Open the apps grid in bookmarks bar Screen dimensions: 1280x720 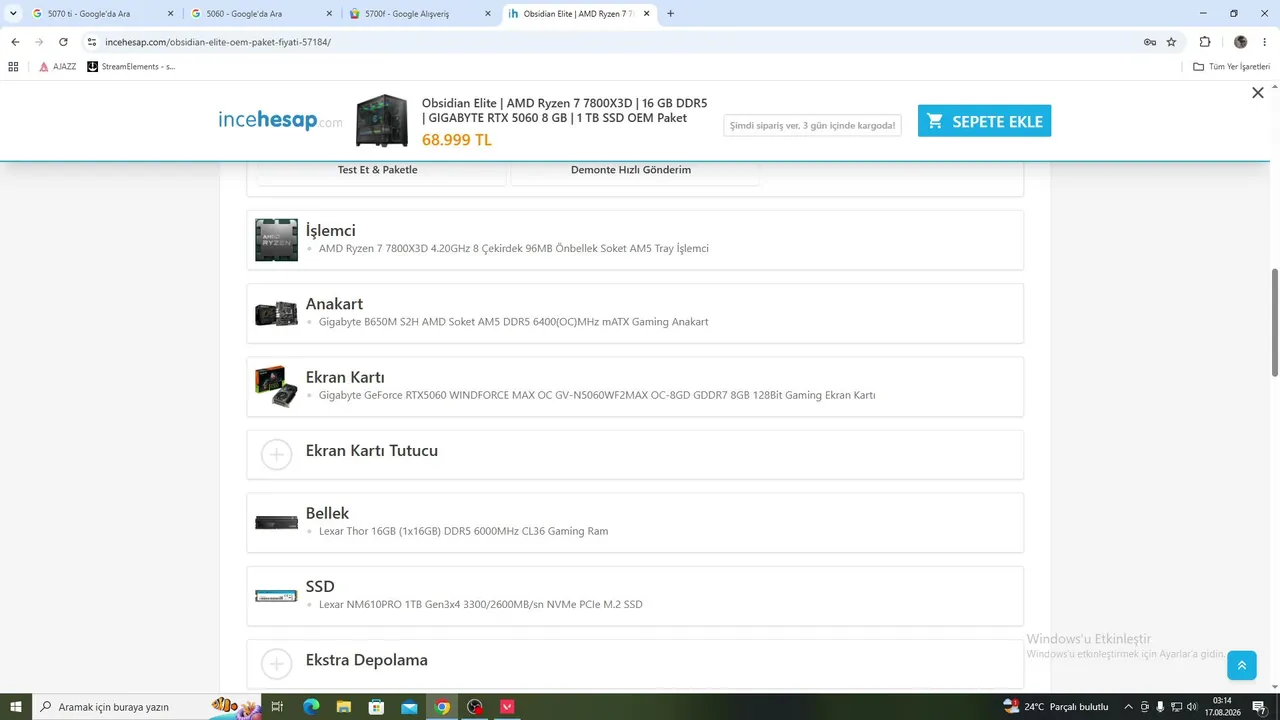click(13, 67)
